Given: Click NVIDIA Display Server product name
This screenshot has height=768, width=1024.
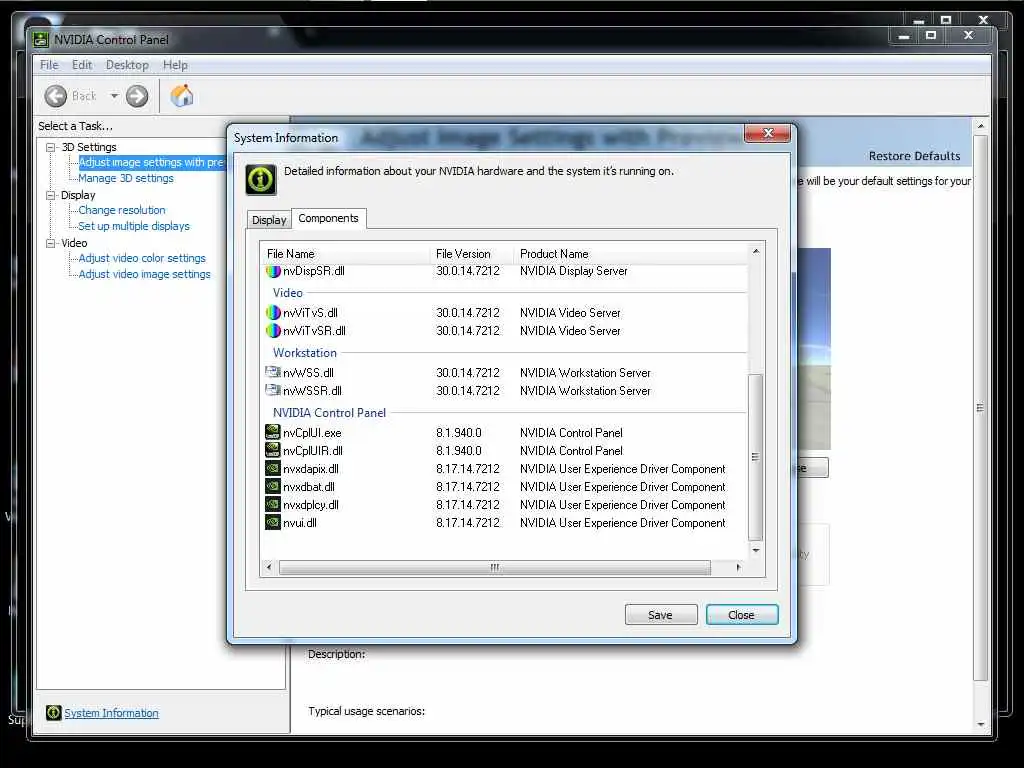Looking at the screenshot, I should (573, 271).
